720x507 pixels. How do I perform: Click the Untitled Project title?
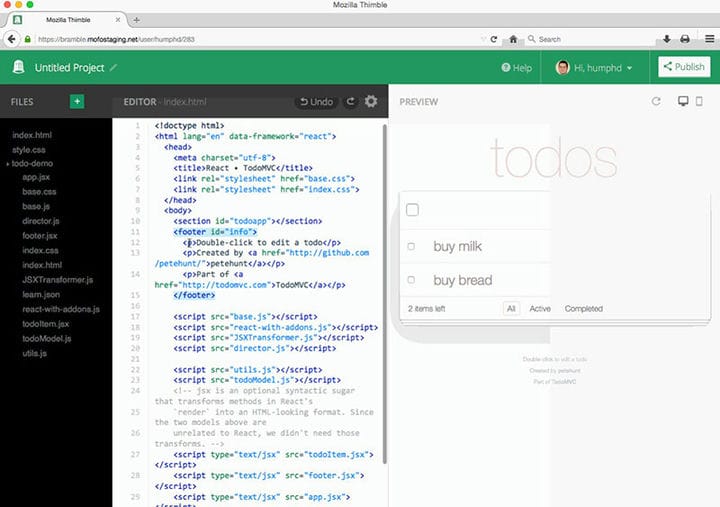(x=70, y=68)
